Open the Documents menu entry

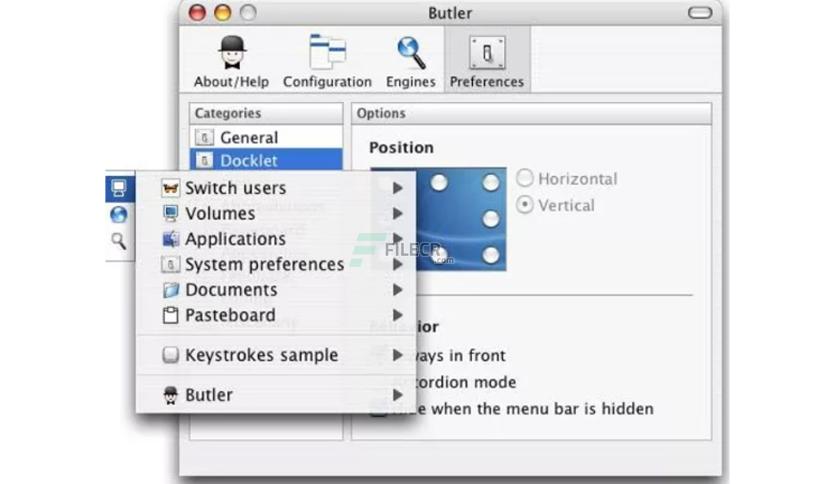276,290
